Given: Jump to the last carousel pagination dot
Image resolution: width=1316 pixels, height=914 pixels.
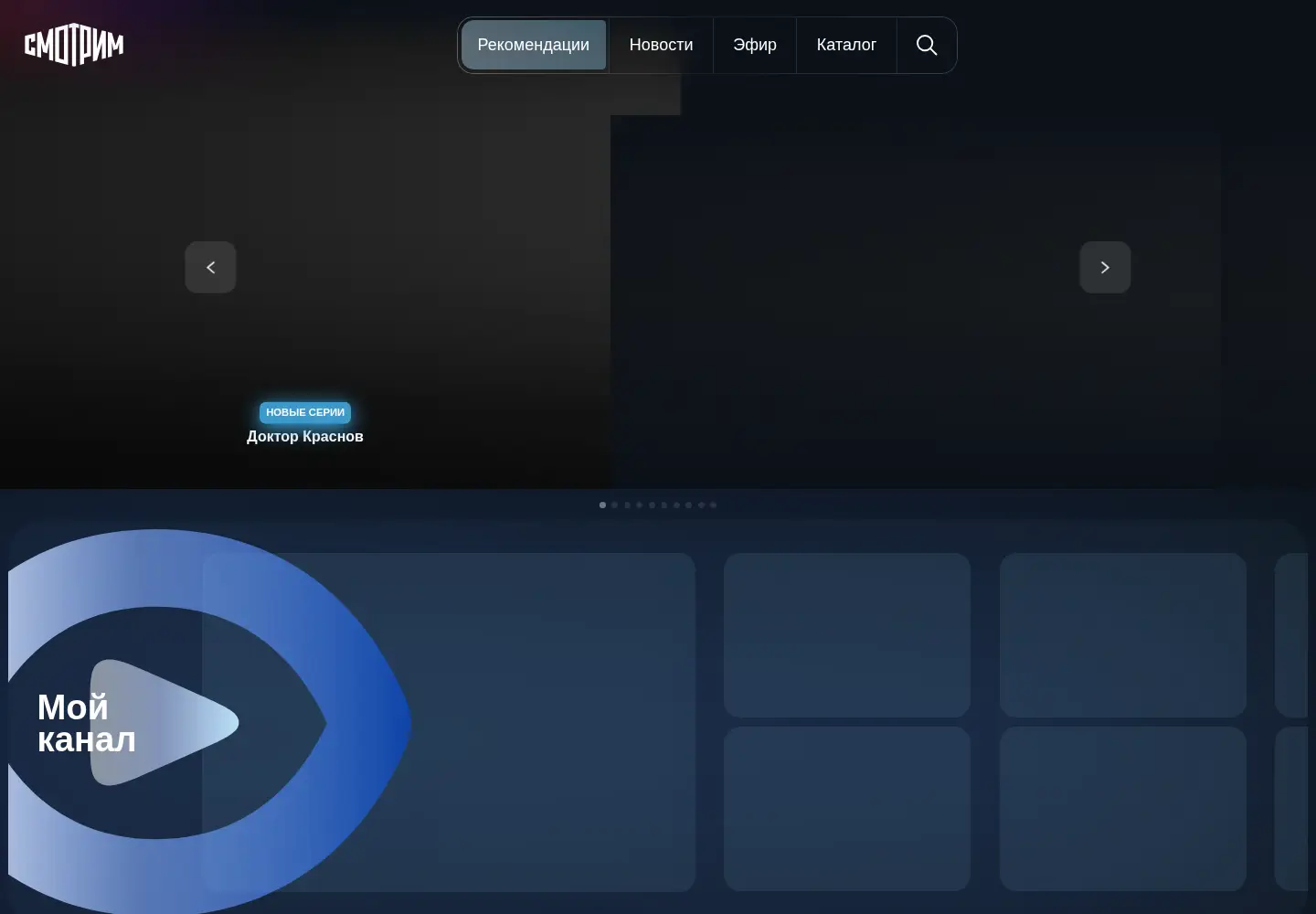Looking at the screenshot, I should coord(714,505).
